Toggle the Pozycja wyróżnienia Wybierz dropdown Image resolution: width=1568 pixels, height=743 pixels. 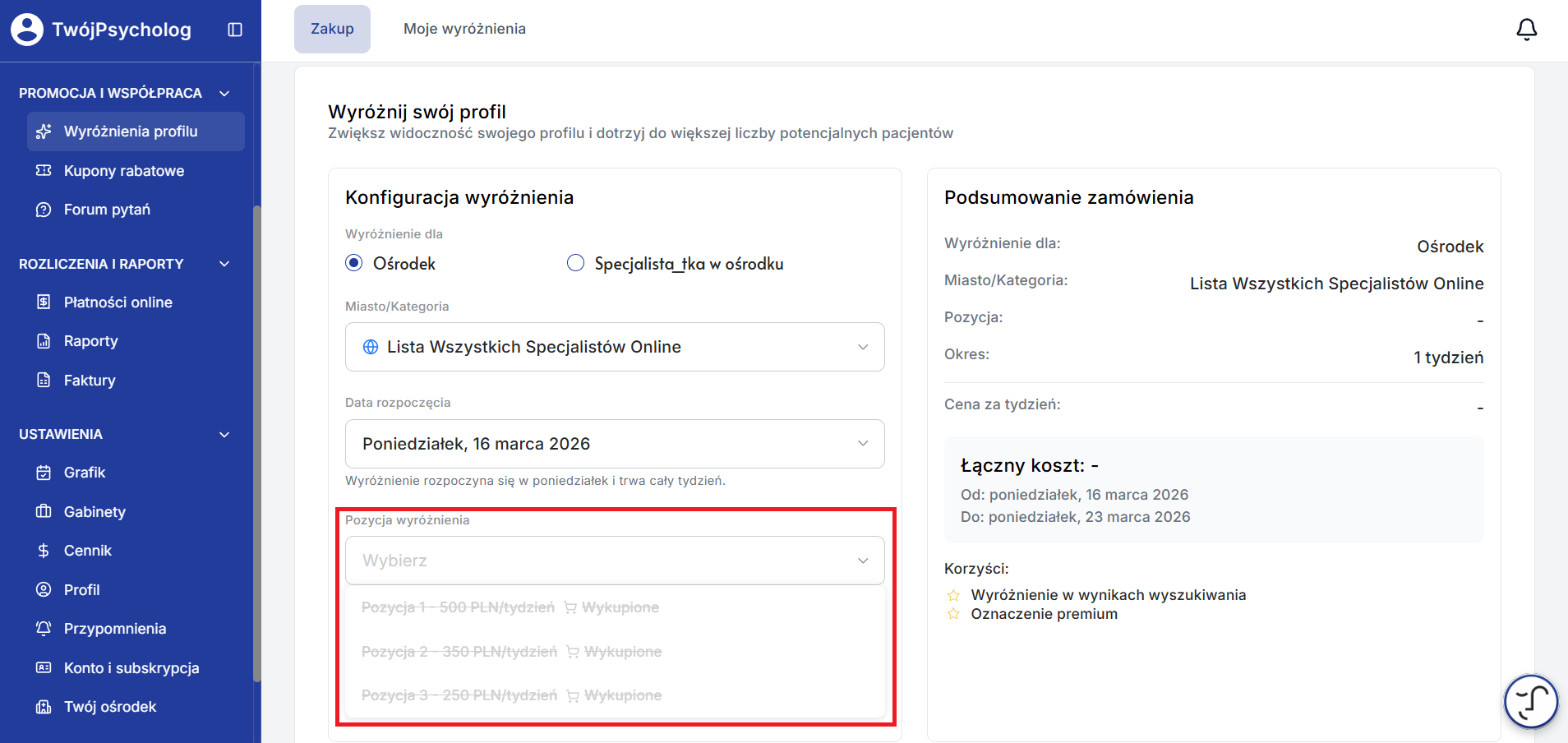click(615, 561)
